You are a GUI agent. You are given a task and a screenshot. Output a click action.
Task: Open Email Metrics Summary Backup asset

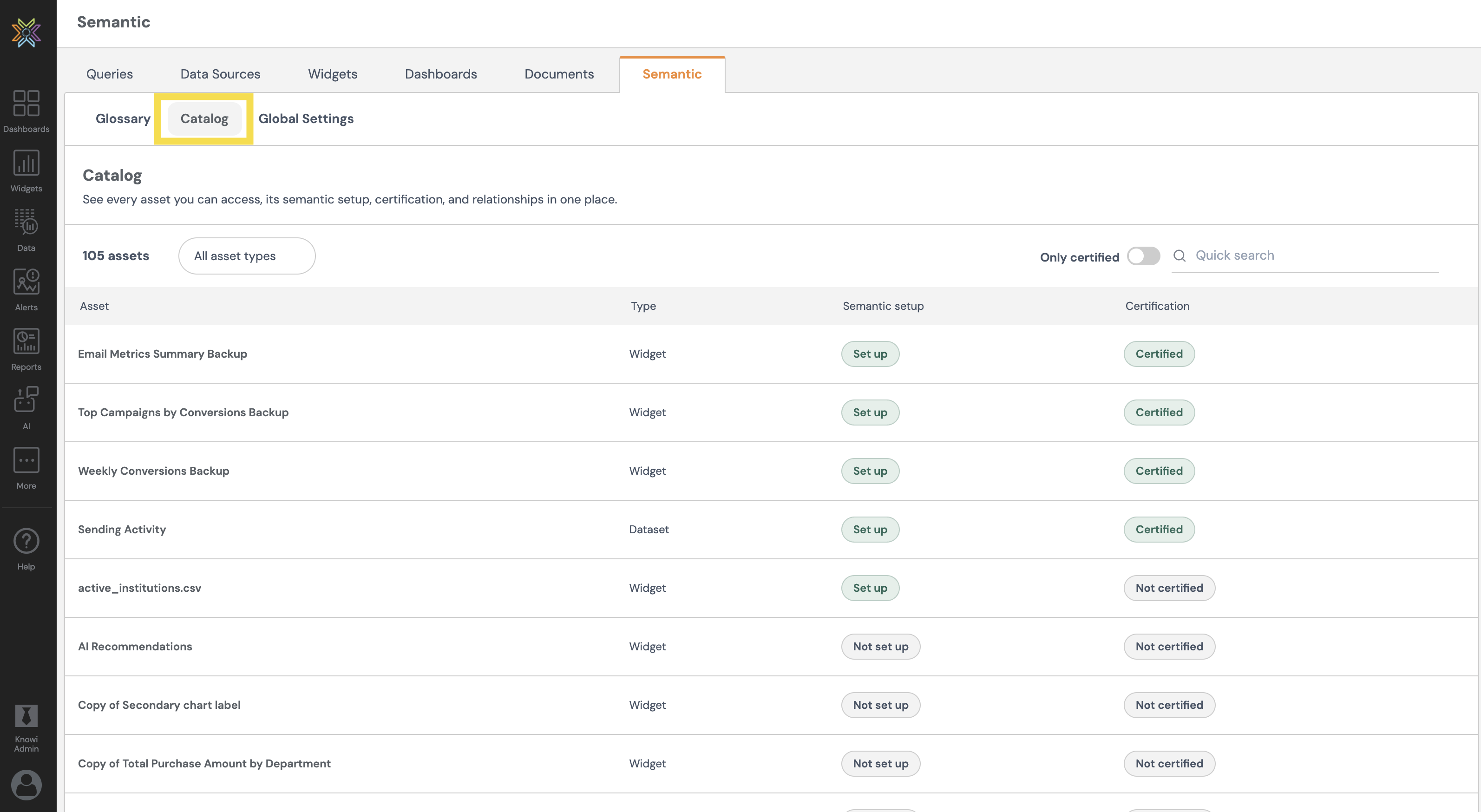point(163,354)
